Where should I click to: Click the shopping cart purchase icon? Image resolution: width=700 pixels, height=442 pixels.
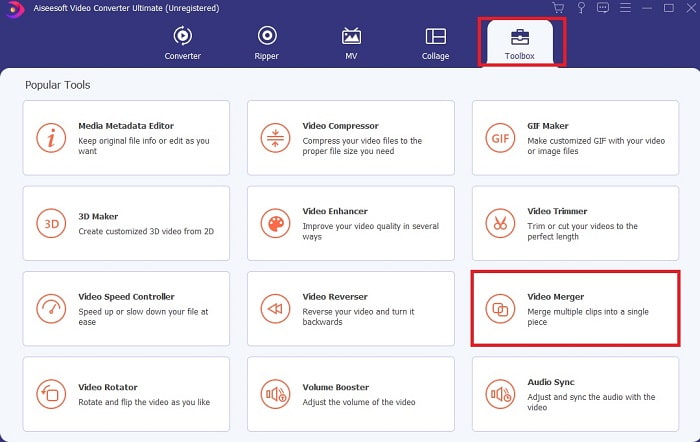click(558, 8)
